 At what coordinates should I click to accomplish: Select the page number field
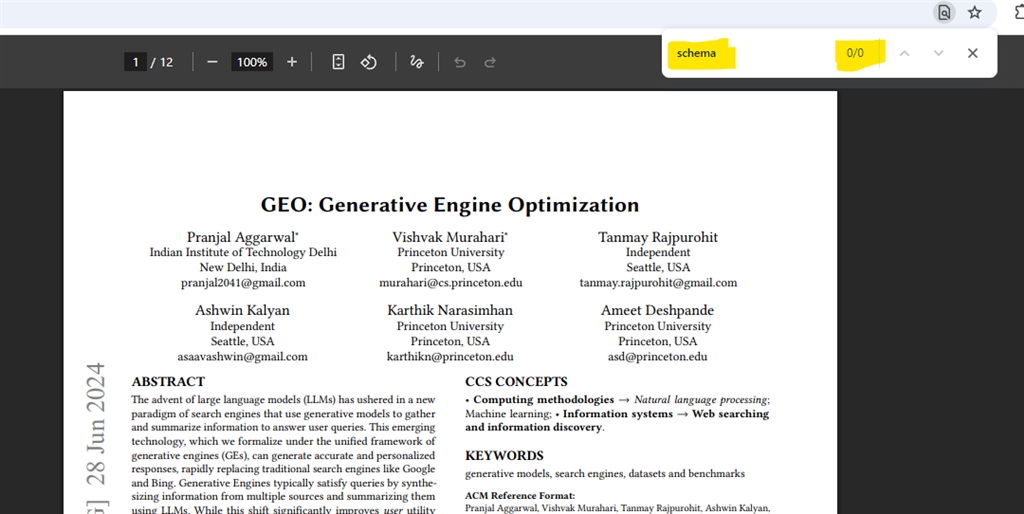pyautogui.click(x=135, y=62)
